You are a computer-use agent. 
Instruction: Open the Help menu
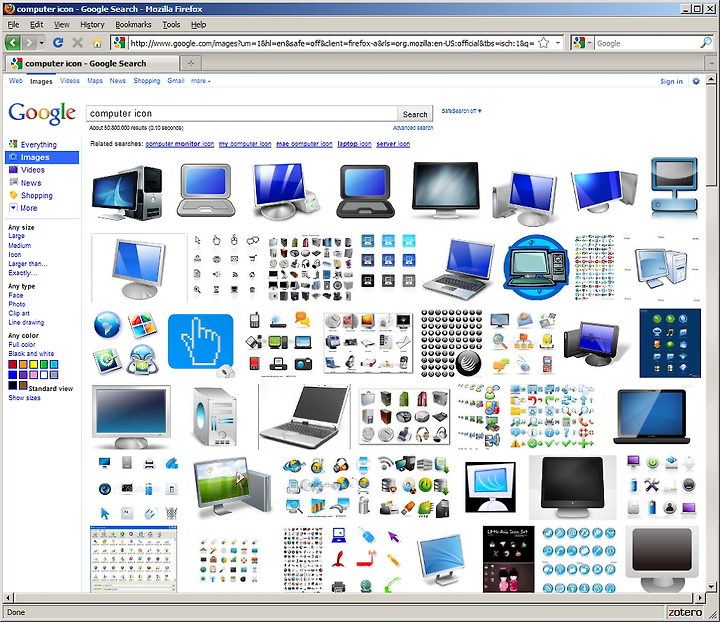coord(198,25)
